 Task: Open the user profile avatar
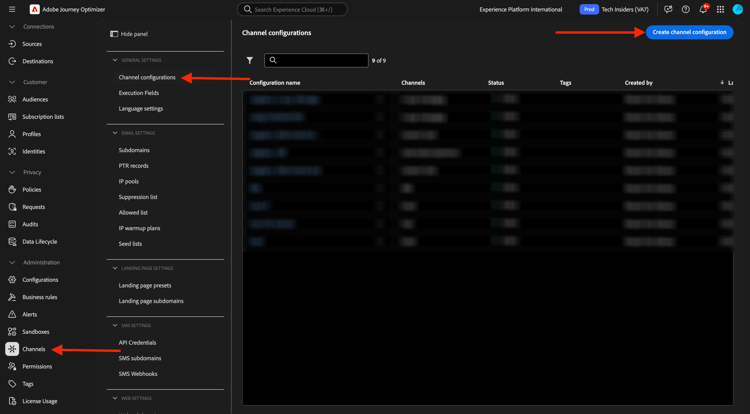point(738,9)
